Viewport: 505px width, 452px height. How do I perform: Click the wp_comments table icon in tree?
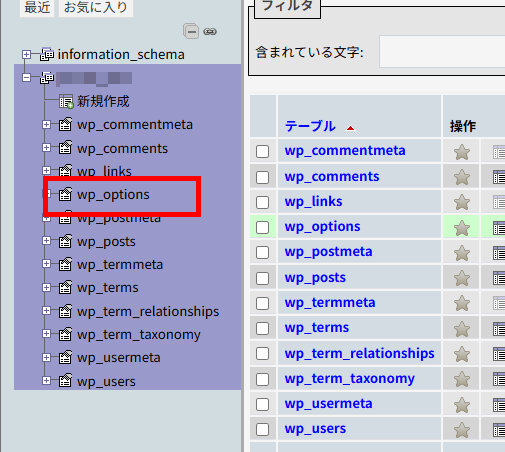pos(65,148)
